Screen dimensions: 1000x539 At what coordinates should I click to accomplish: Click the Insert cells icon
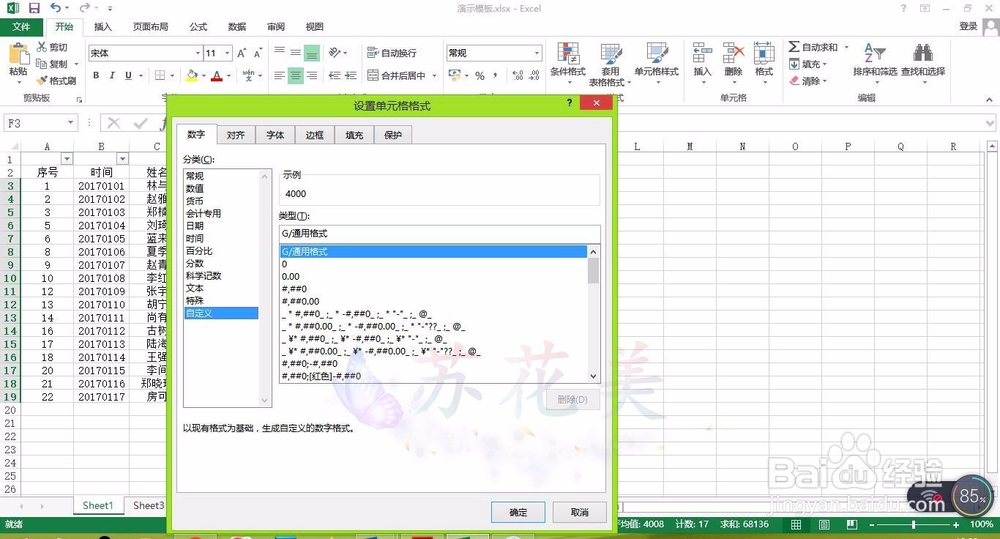702,54
